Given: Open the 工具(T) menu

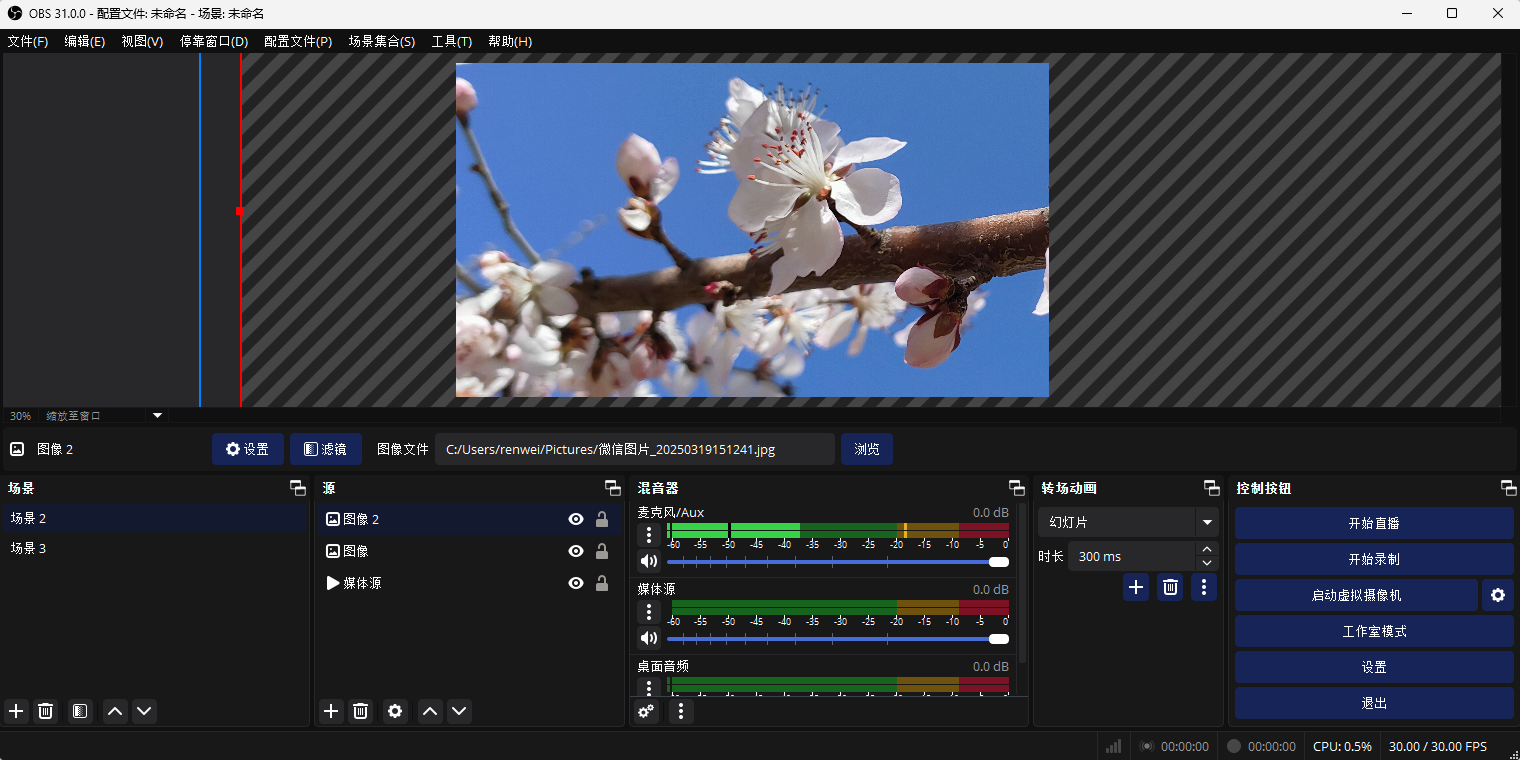Looking at the screenshot, I should click(x=451, y=41).
